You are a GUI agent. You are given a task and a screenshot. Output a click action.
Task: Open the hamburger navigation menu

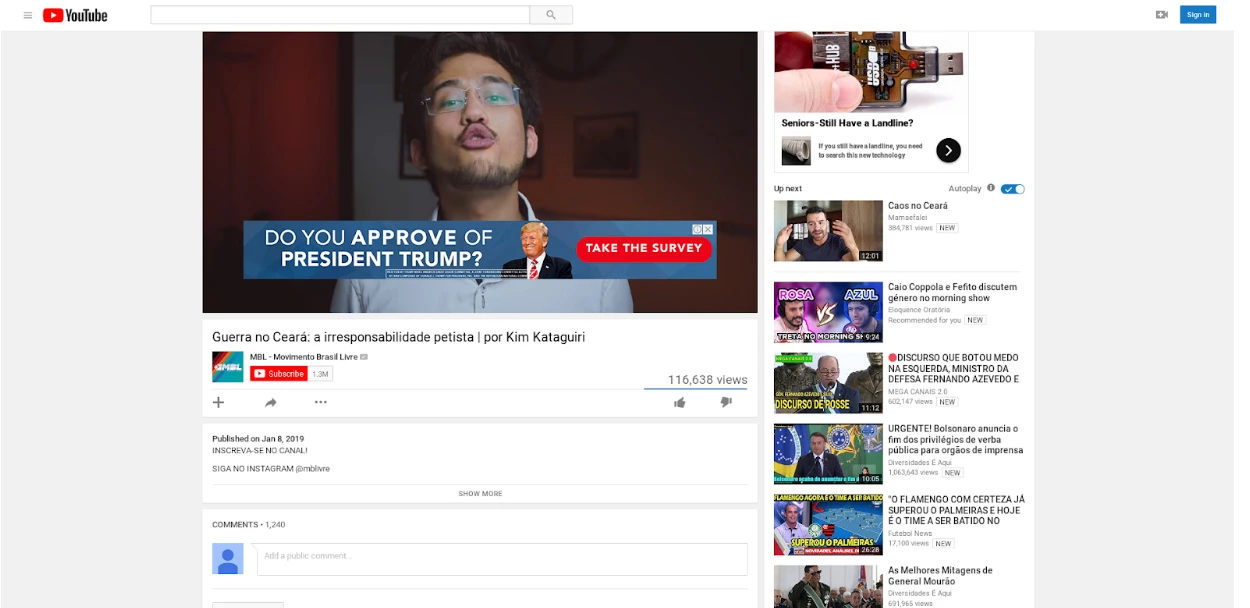pos(28,14)
